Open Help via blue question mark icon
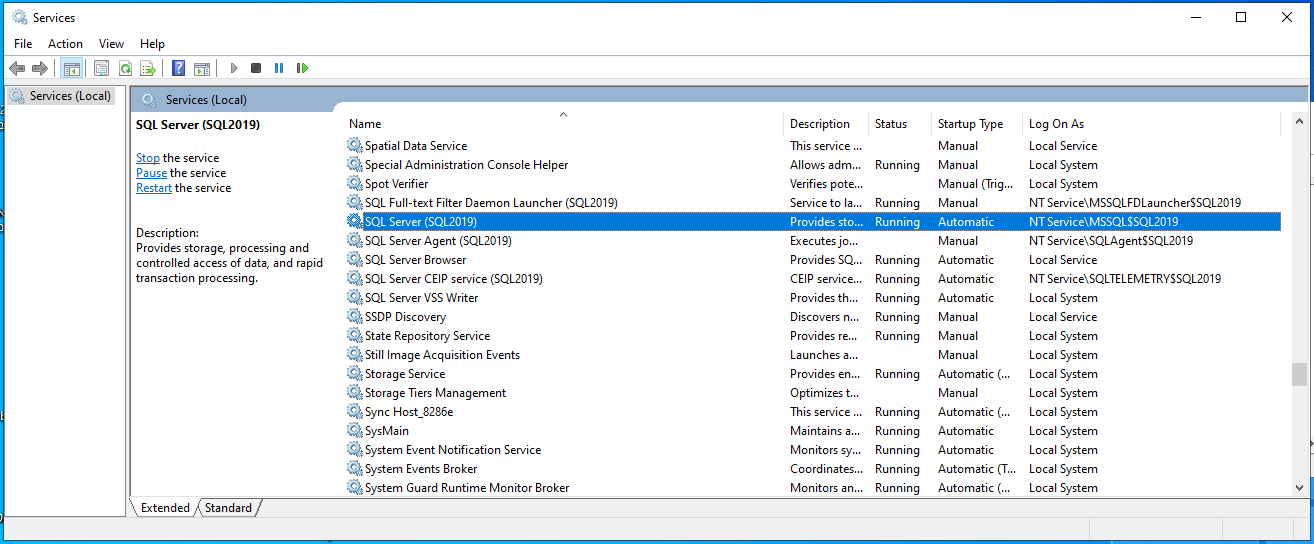This screenshot has width=1314, height=544. (178, 68)
